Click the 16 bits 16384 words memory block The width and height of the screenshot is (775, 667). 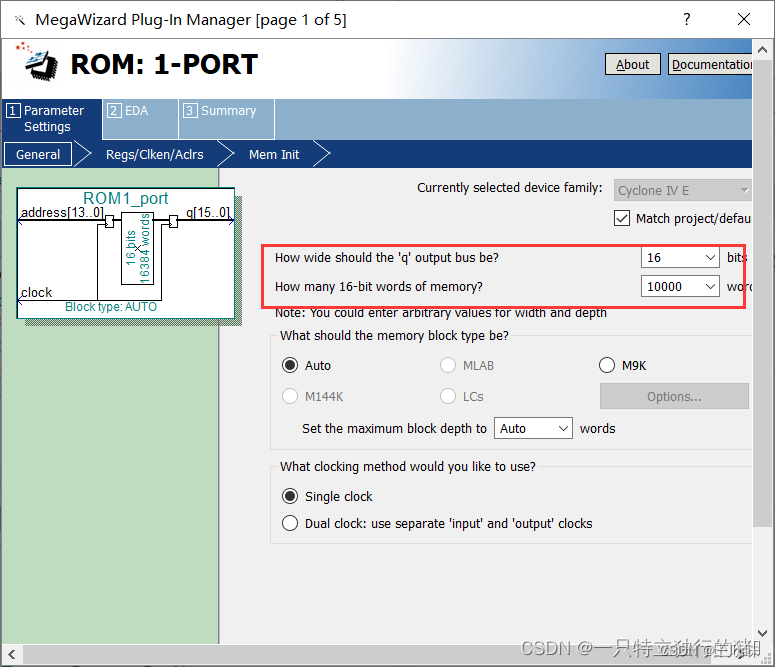(137, 249)
